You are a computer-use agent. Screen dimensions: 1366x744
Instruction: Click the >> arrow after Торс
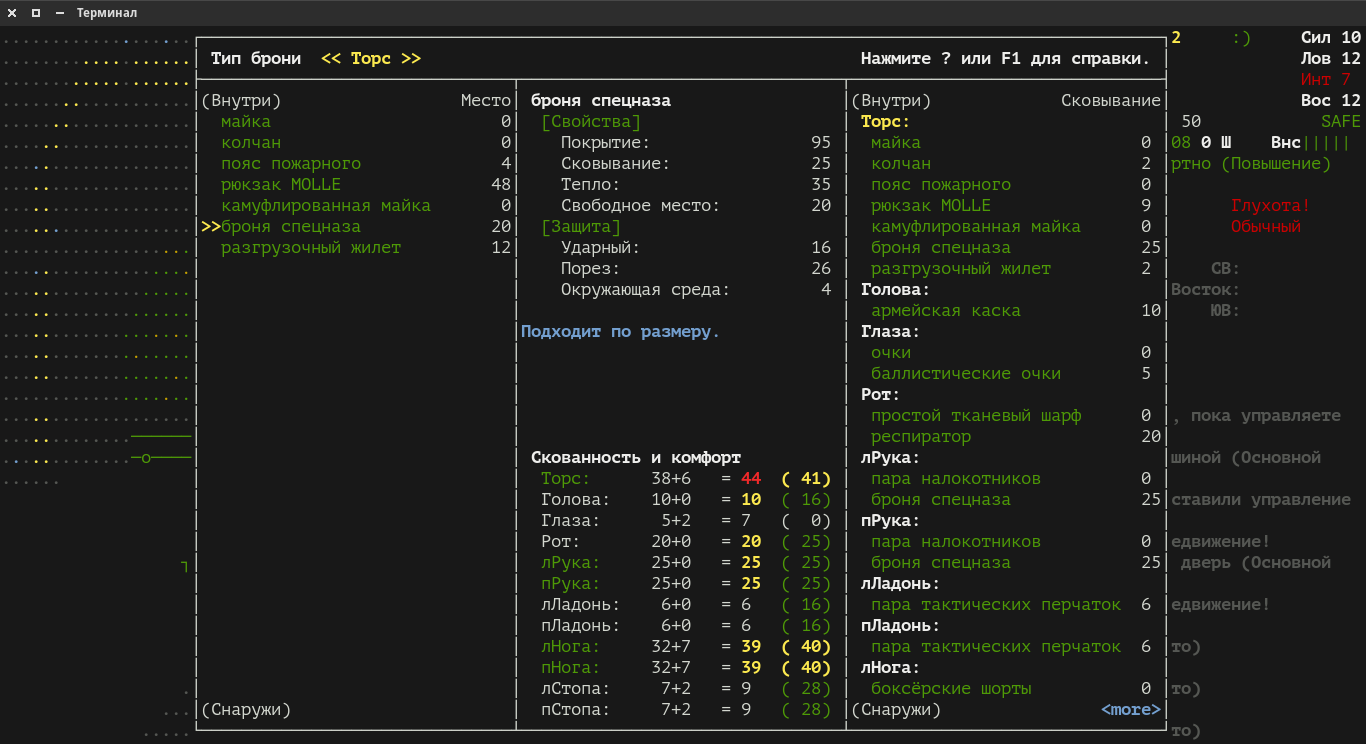tap(411, 59)
